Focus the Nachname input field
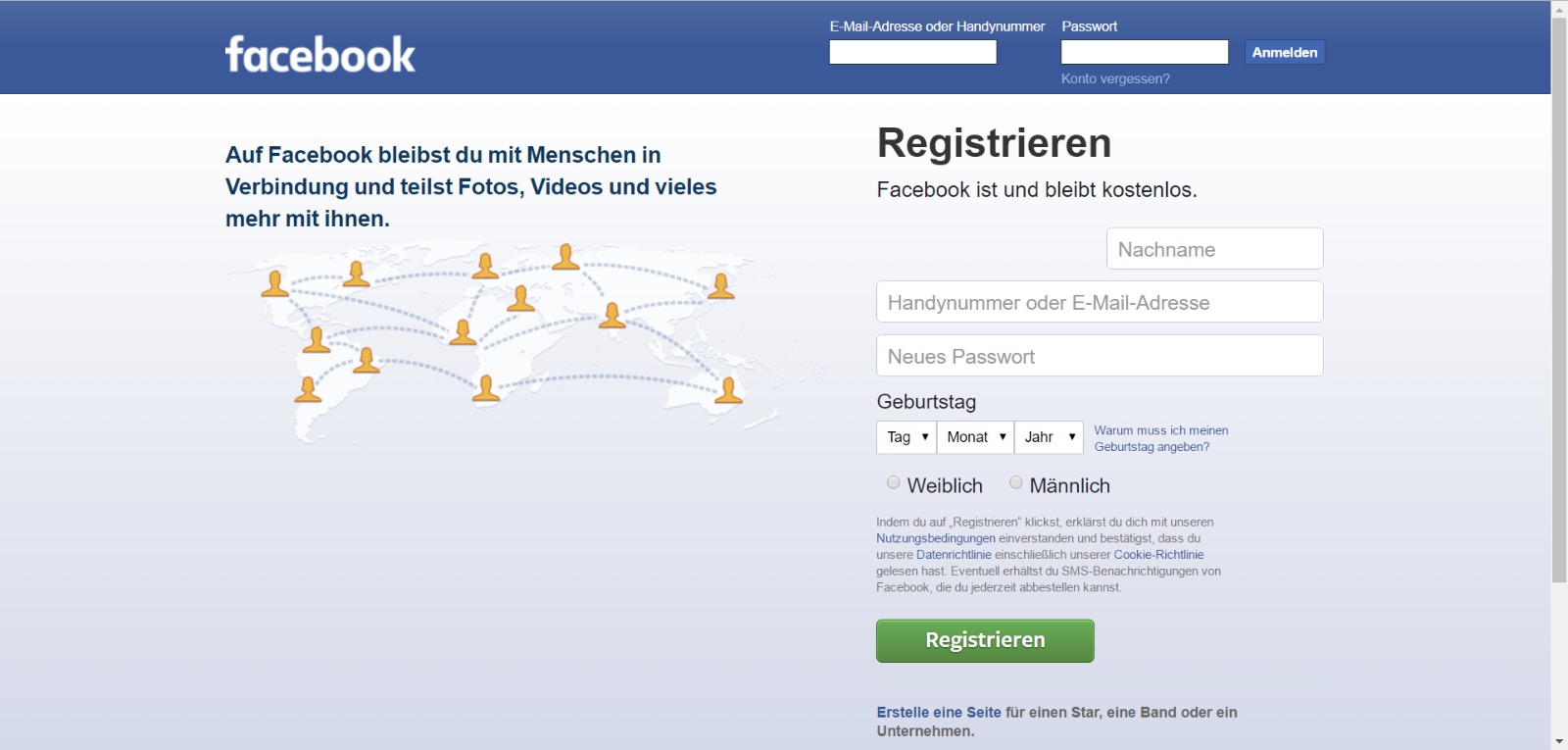This screenshot has width=1568, height=750. pyautogui.click(x=1215, y=249)
